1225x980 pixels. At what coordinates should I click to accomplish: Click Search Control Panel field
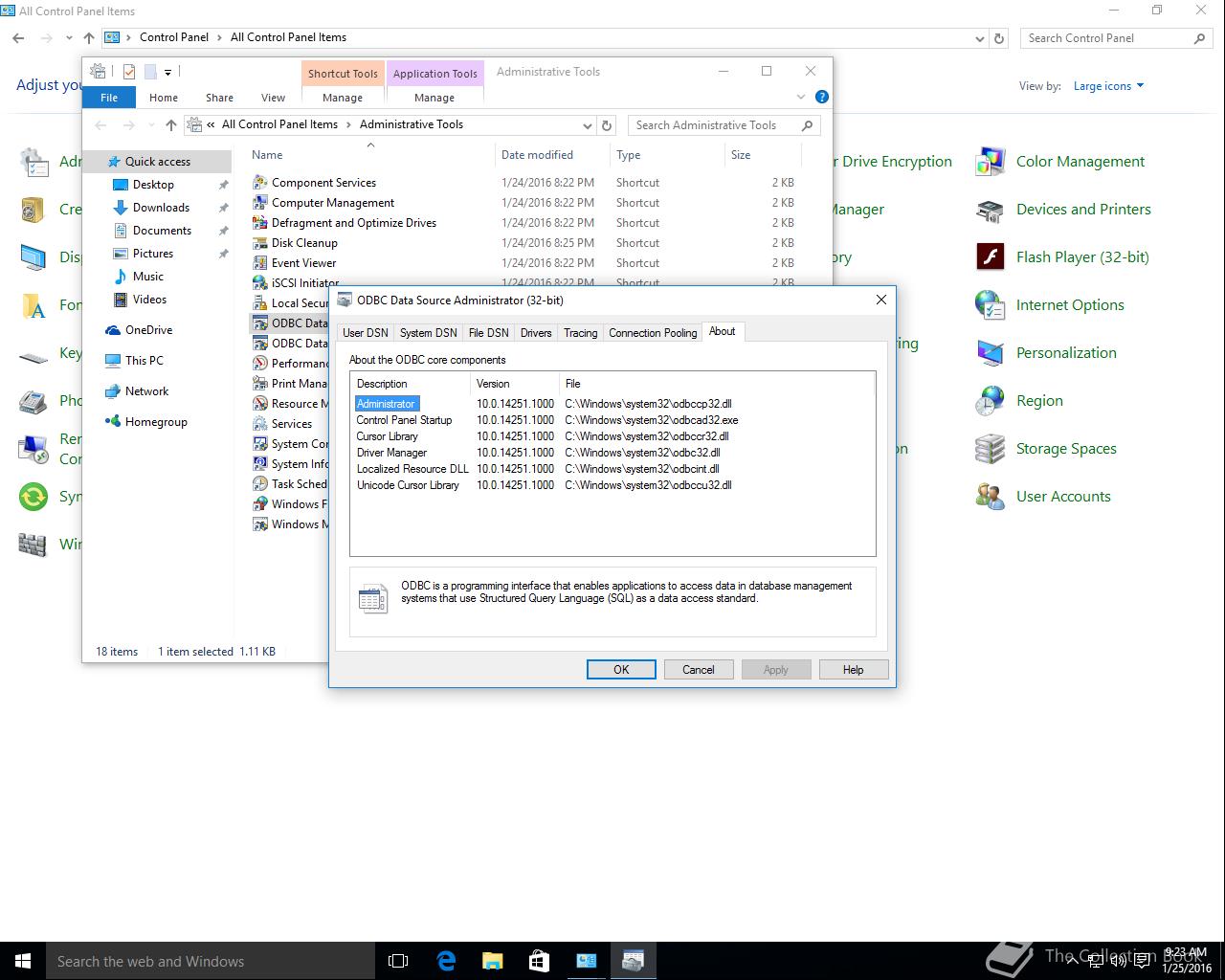pos(1116,38)
